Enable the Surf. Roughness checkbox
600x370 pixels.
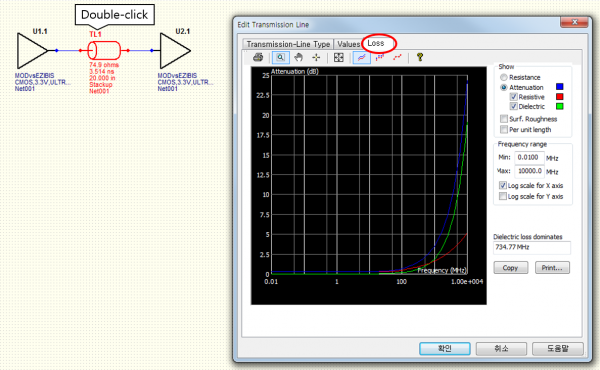pyautogui.click(x=504, y=119)
